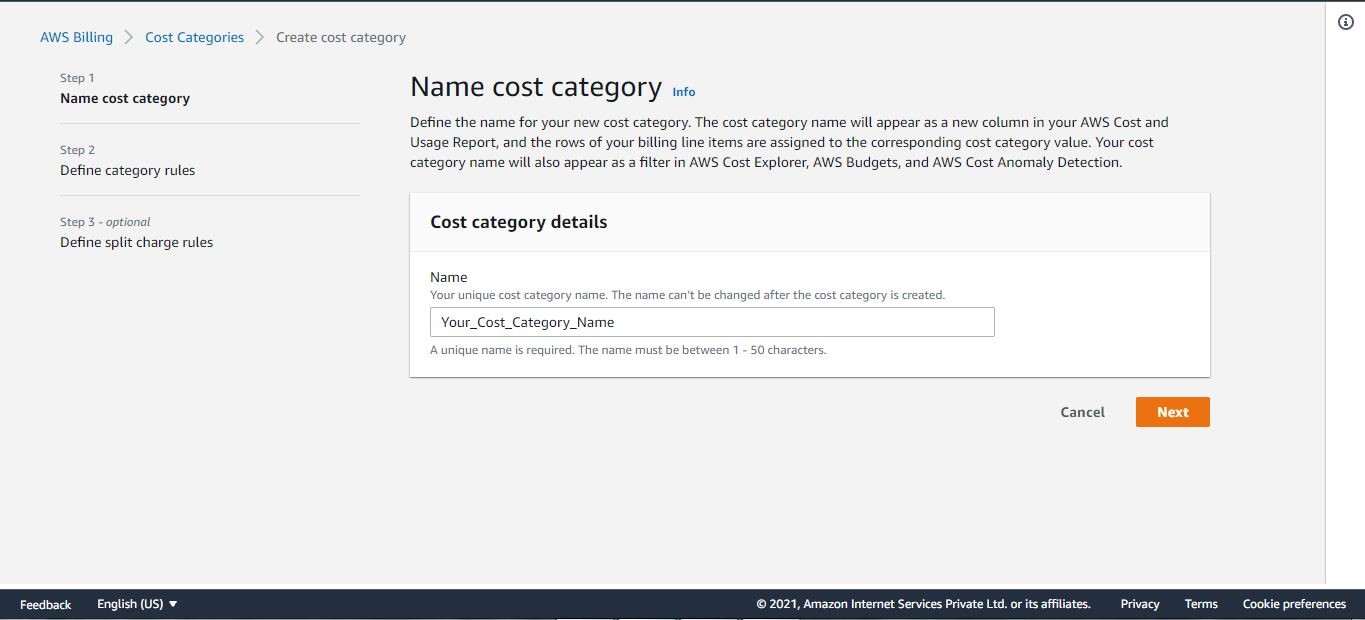Image resolution: width=1365 pixels, height=620 pixels.
Task: Click the Feedback option in footer
Action: pyautogui.click(x=45, y=604)
